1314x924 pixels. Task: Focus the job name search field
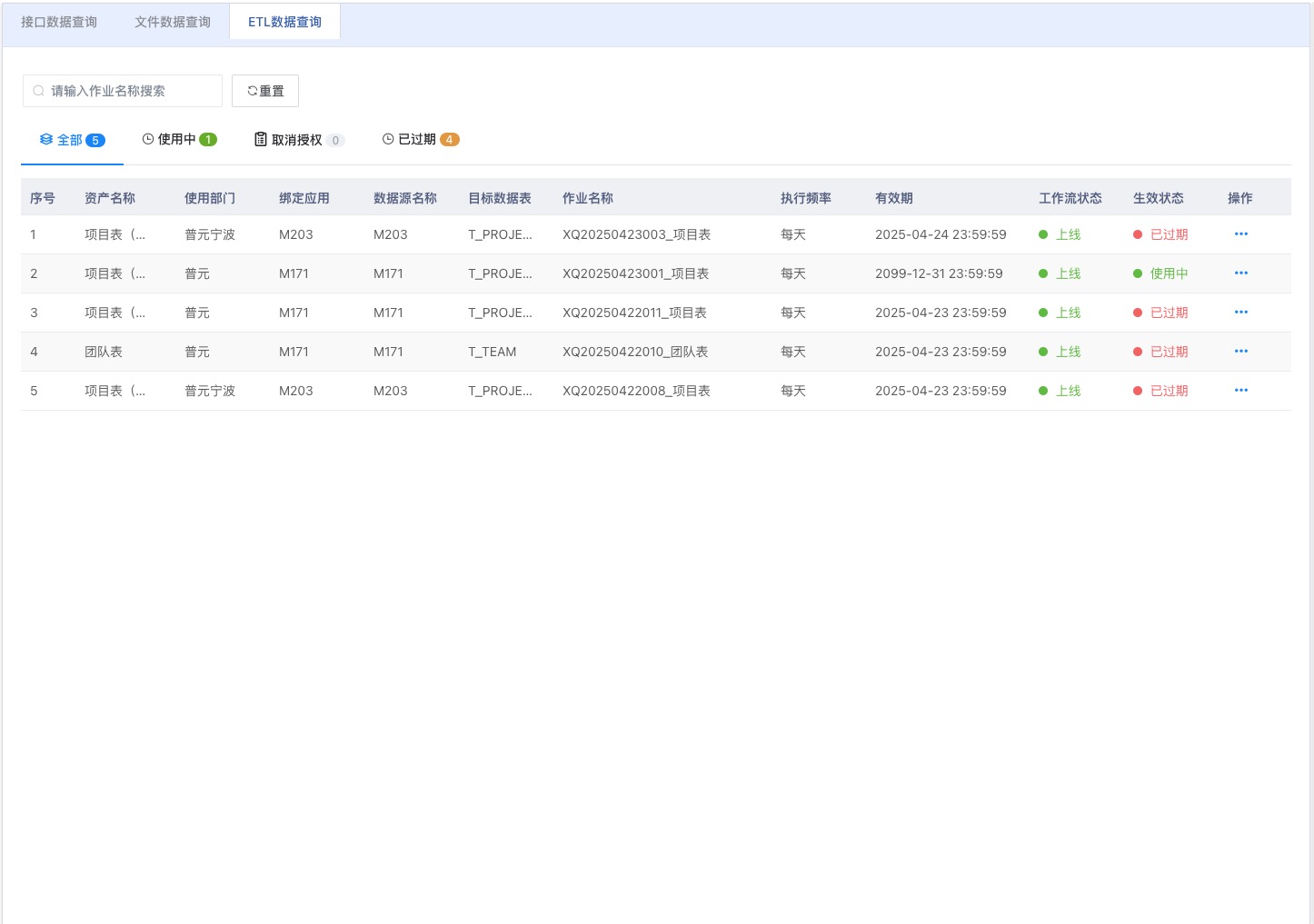[132, 91]
